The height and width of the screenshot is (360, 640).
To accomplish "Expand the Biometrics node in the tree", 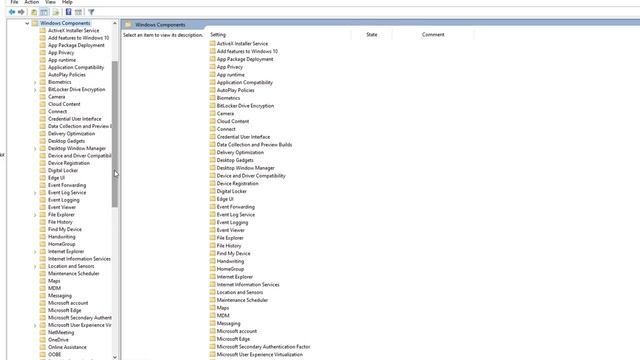I will click(x=35, y=82).
